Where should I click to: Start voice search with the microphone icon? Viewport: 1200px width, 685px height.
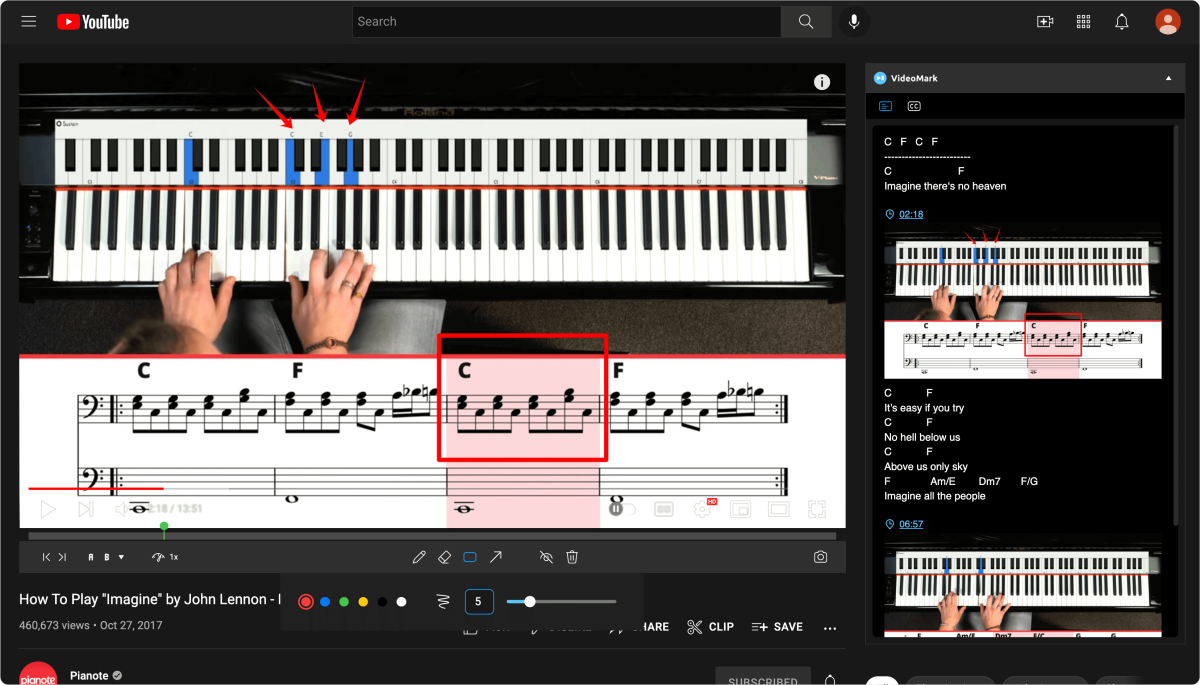[x=853, y=20]
